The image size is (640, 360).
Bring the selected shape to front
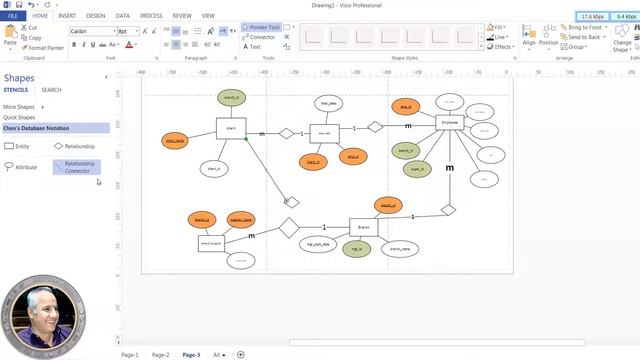coord(584,27)
